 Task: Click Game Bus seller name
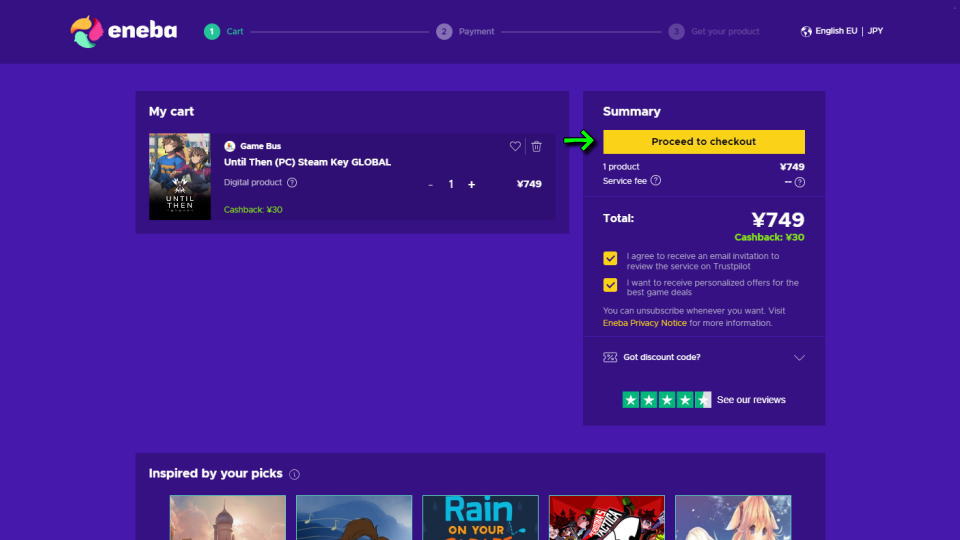pyautogui.click(x=260, y=146)
